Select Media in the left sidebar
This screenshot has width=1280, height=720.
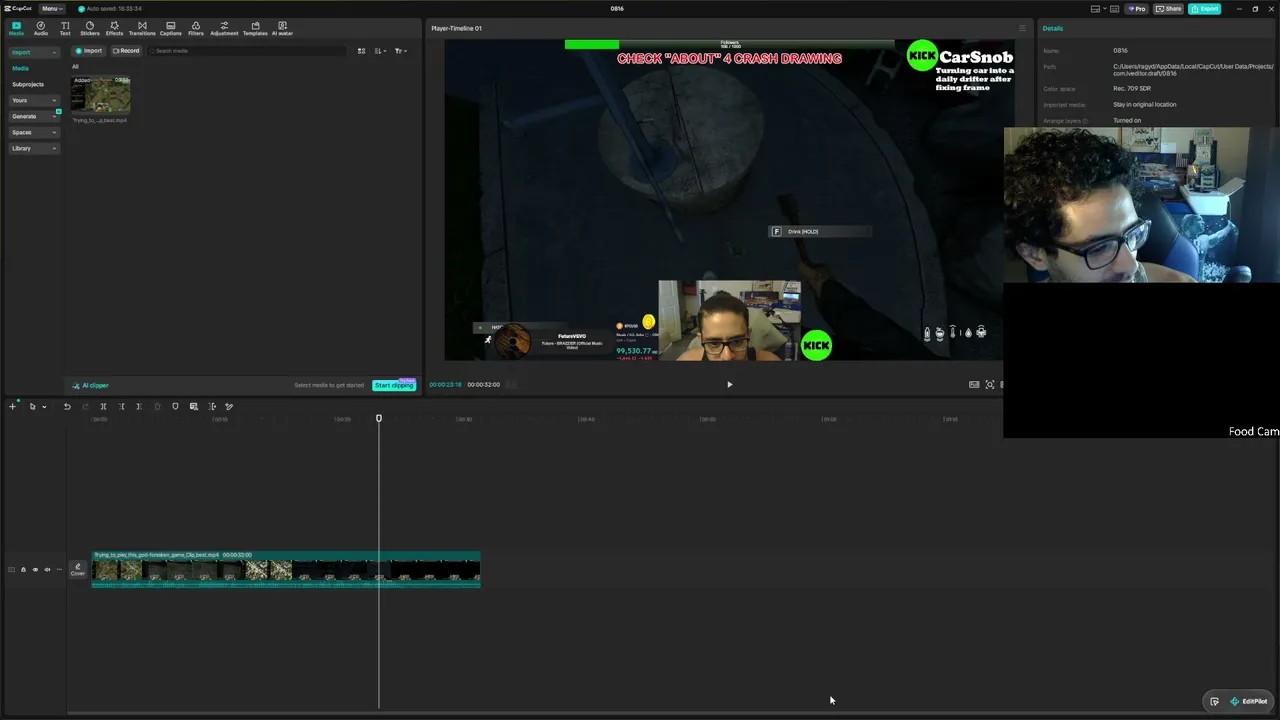[20, 68]
